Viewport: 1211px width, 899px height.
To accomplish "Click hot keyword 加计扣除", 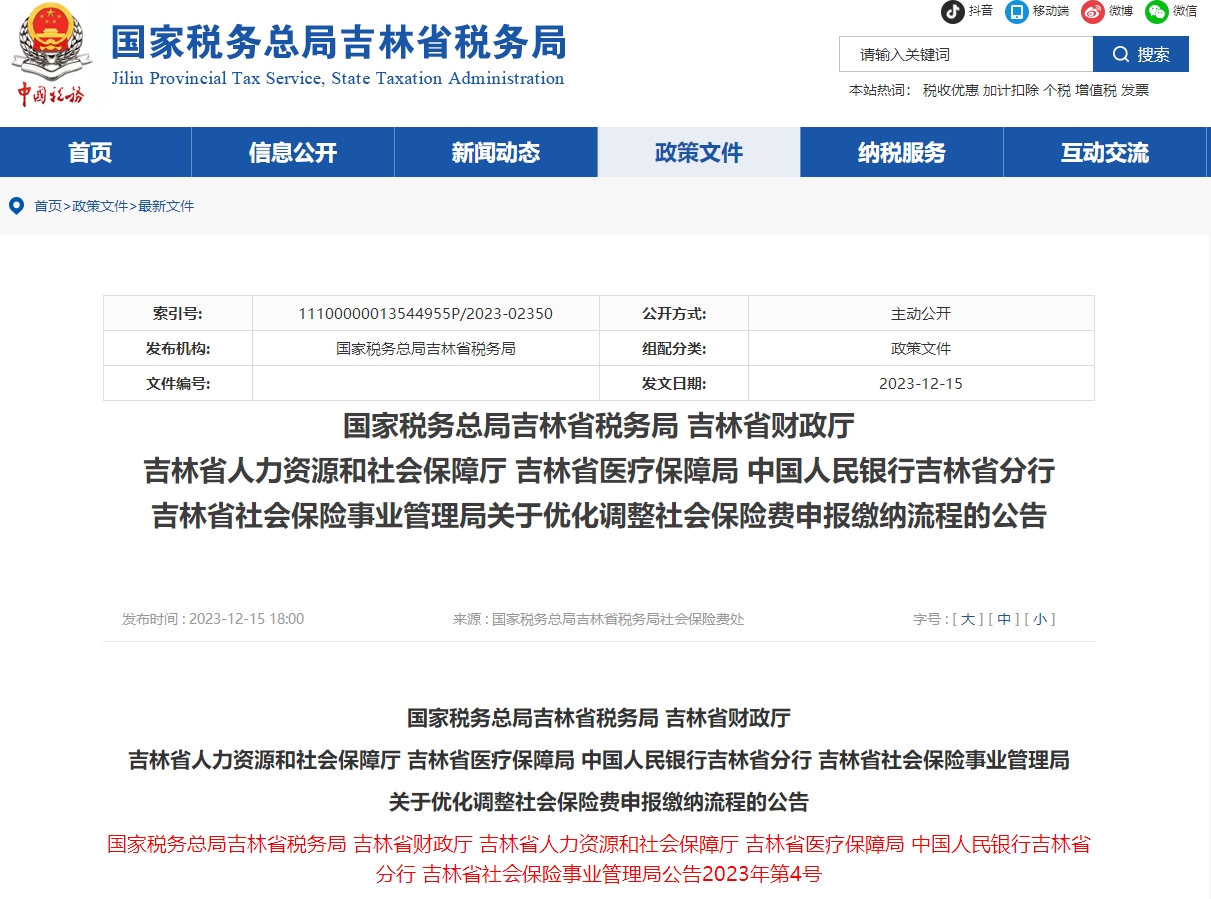I will tap(1011, 90).
